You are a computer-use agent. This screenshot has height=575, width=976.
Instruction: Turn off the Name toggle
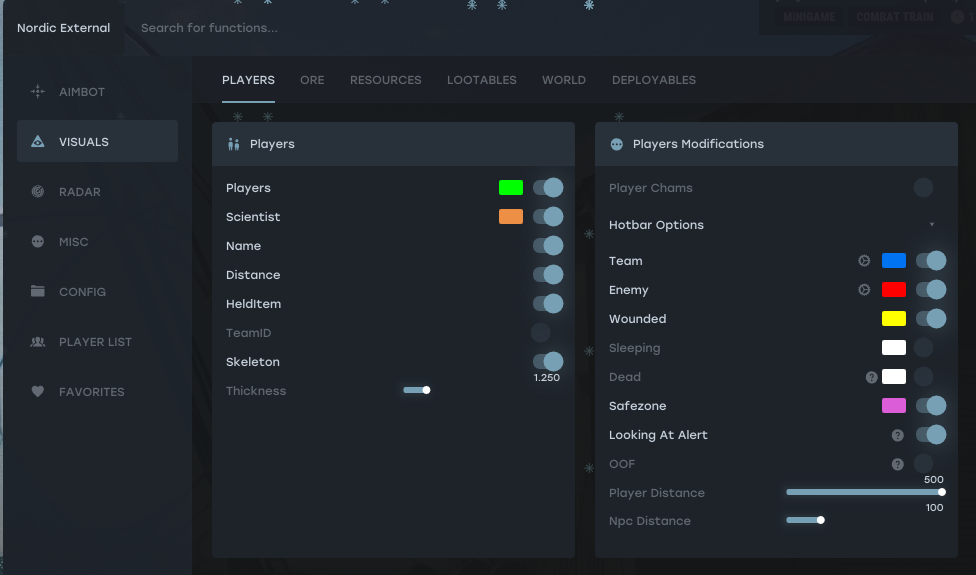[x=548, y=246]
